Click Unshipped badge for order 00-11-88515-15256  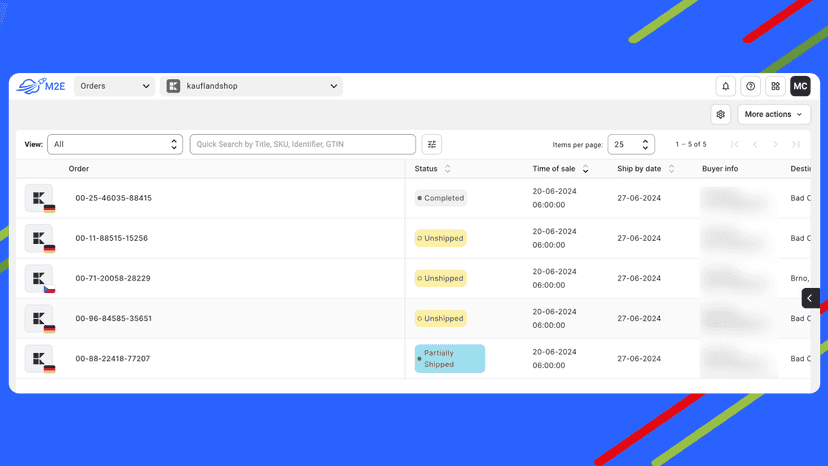click(x=440, y=238)
